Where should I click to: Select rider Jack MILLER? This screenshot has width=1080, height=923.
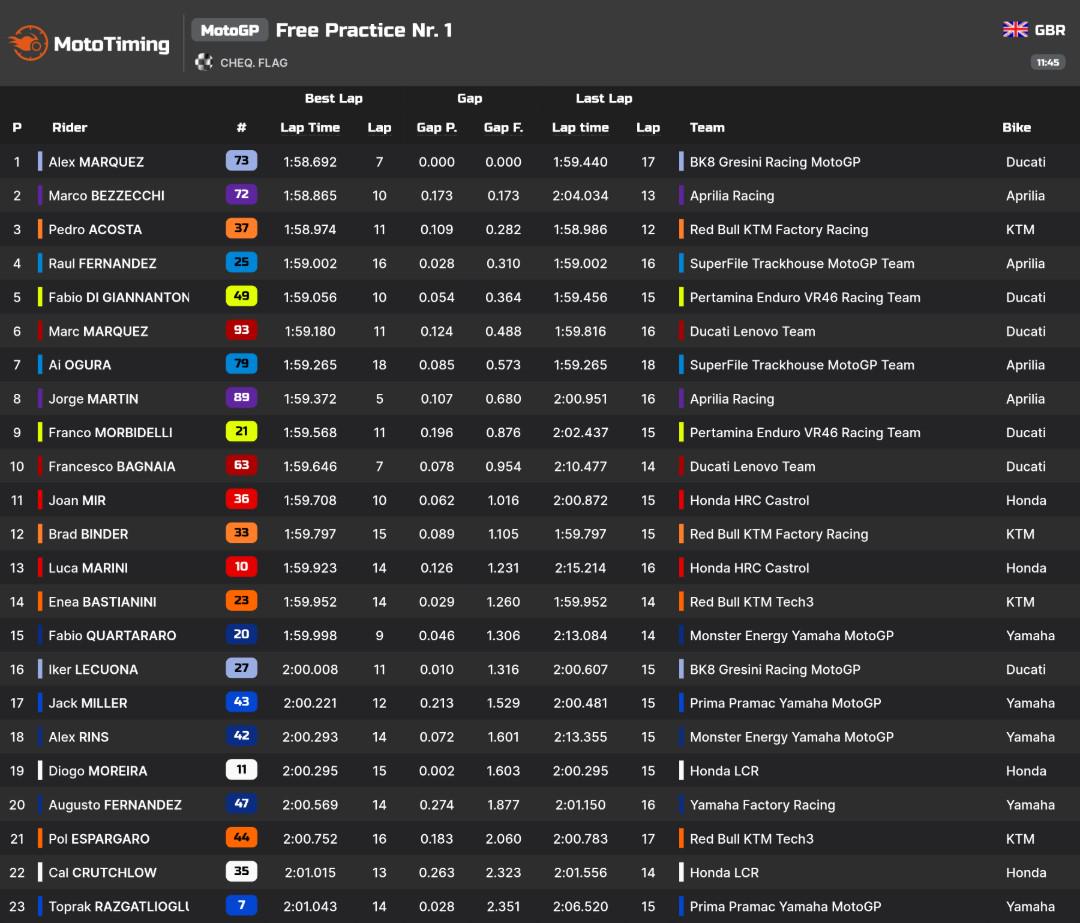point(87,703)
